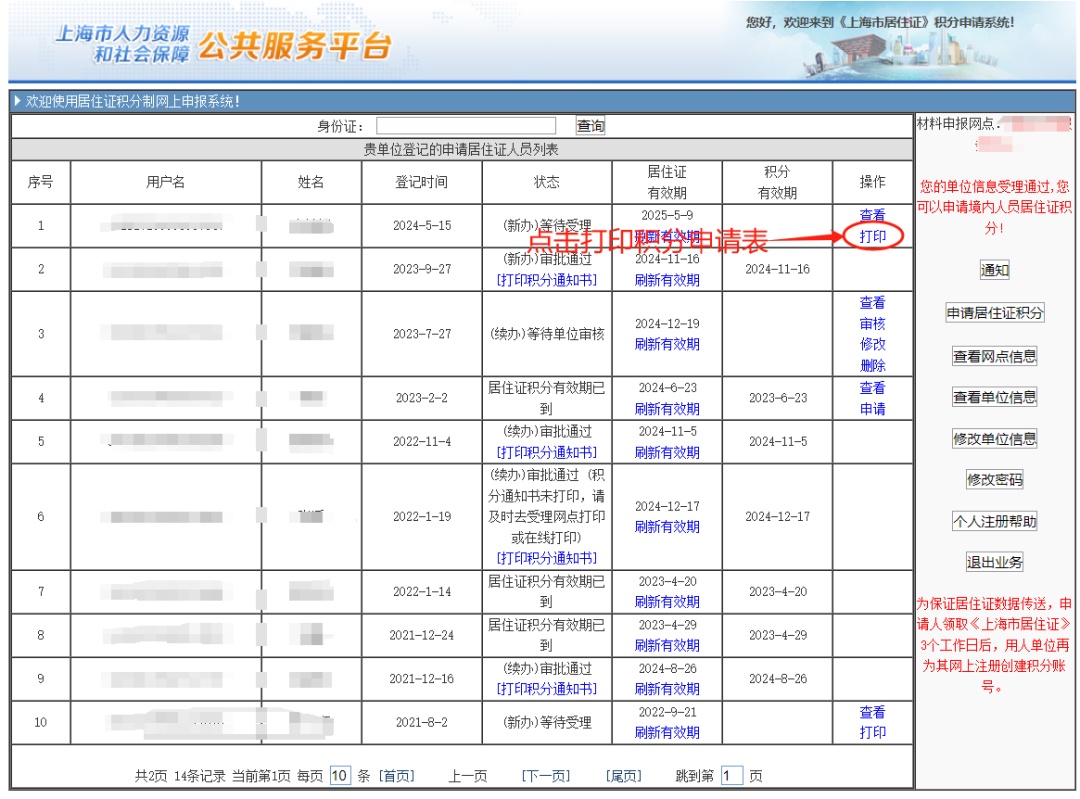The image size is (1080, 799).
Task: Click the 退出业务 button
Action: click(994, 562)
